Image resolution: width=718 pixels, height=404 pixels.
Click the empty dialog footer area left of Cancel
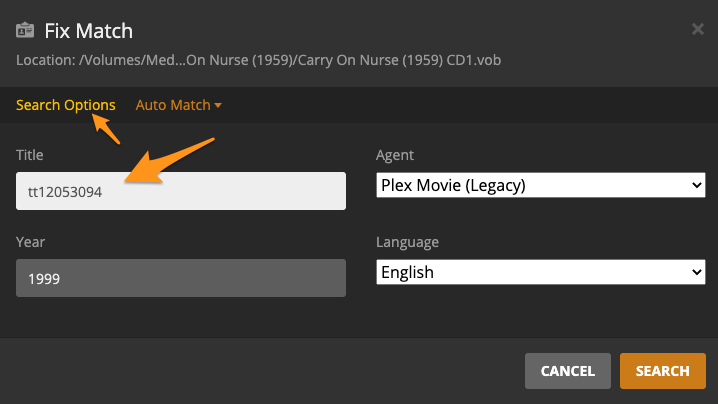260,370
